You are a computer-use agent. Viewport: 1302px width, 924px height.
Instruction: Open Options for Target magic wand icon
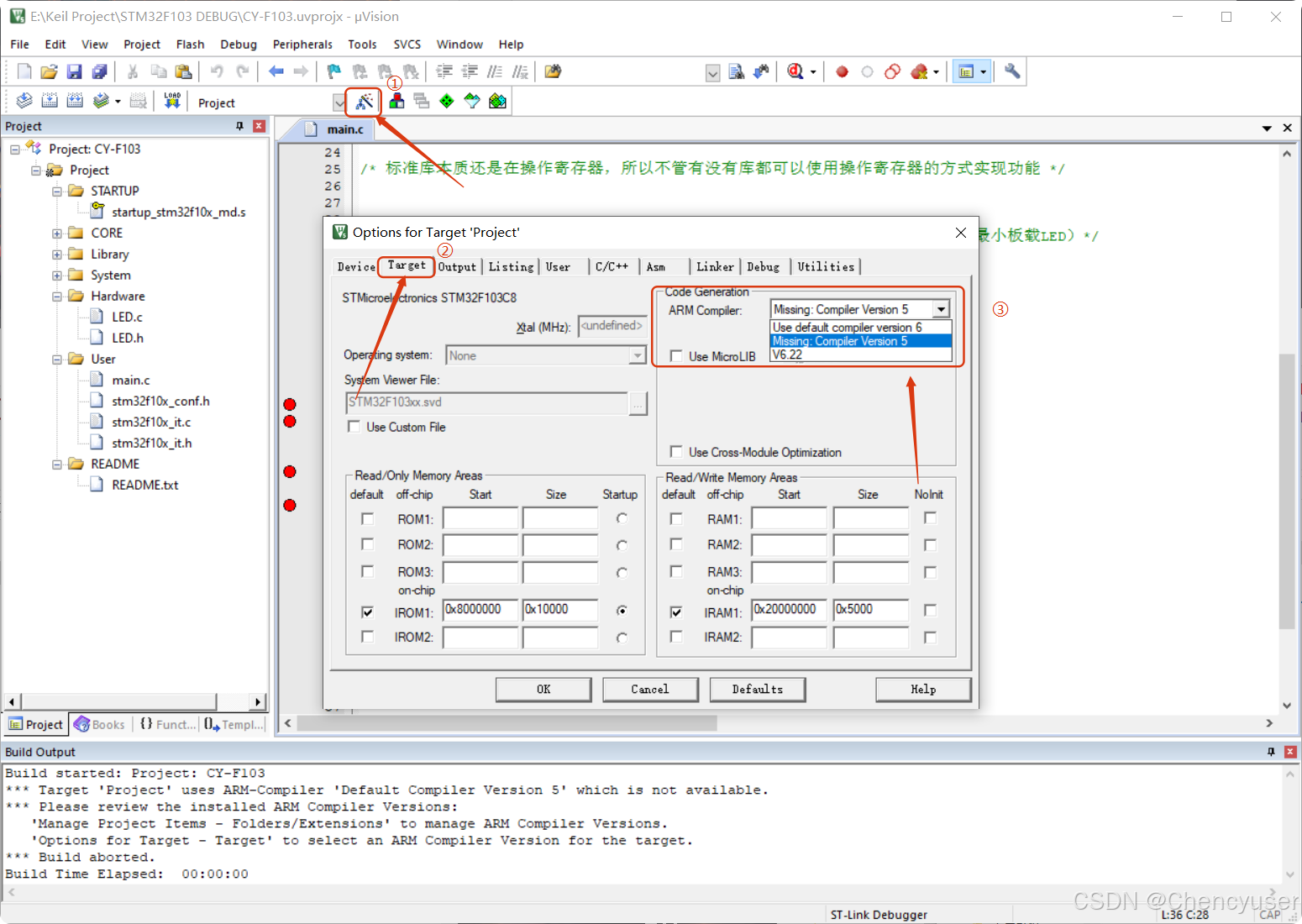pyautogui.click(x=364, y=102)
